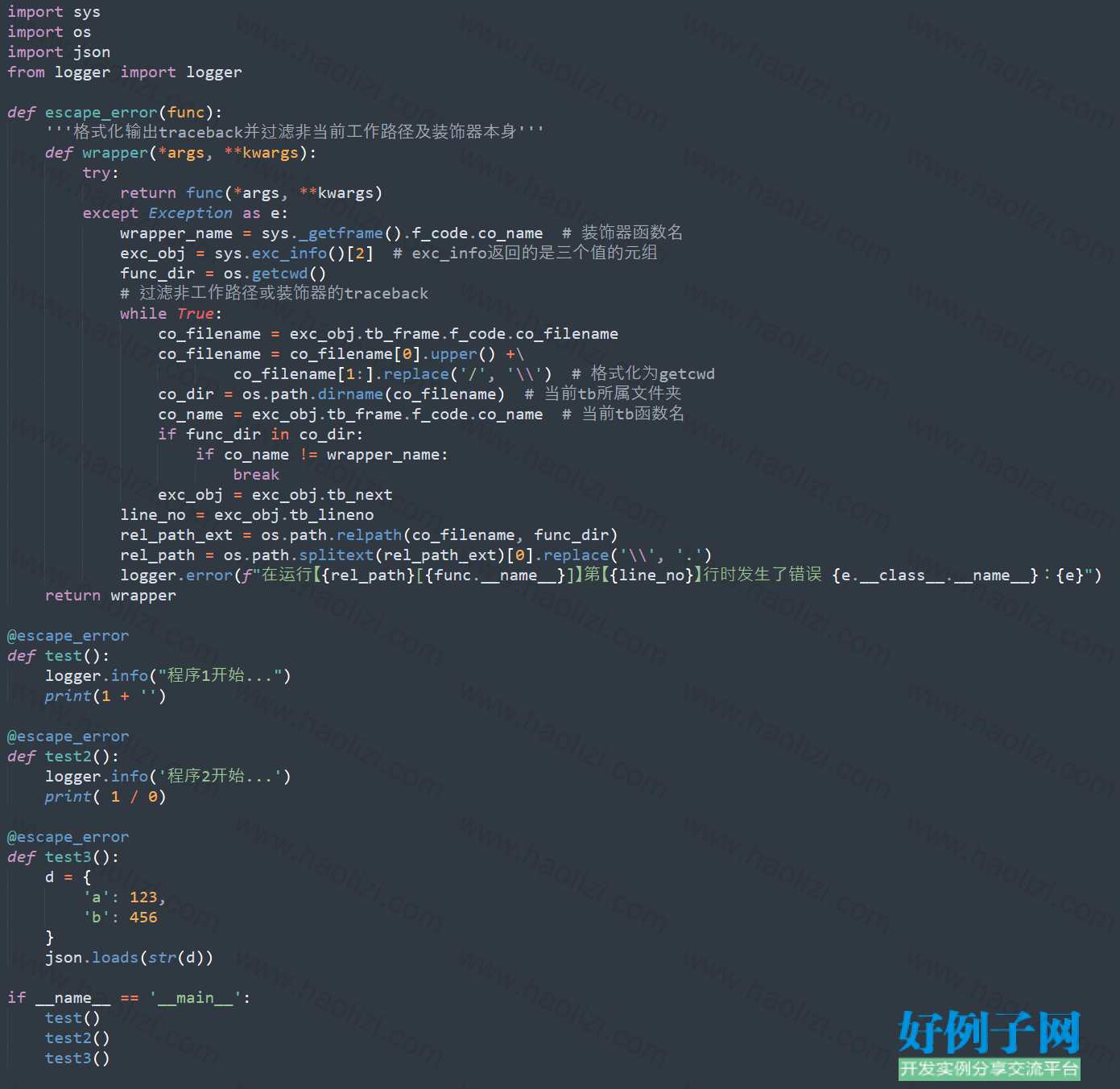Click 'rel_path_ext = os.path.relpath' line
This screenshot has height=1089, width=1120.
tap(369, 535)
